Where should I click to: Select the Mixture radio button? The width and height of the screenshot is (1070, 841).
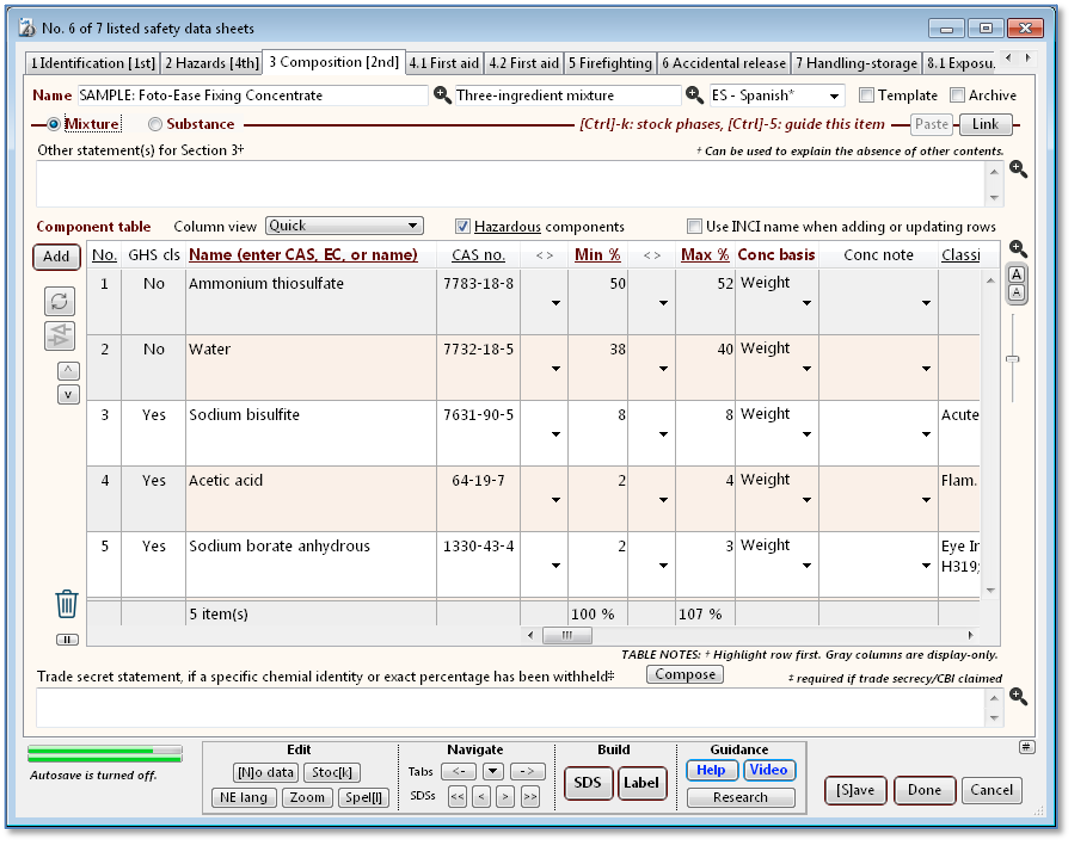pos(53,124)
